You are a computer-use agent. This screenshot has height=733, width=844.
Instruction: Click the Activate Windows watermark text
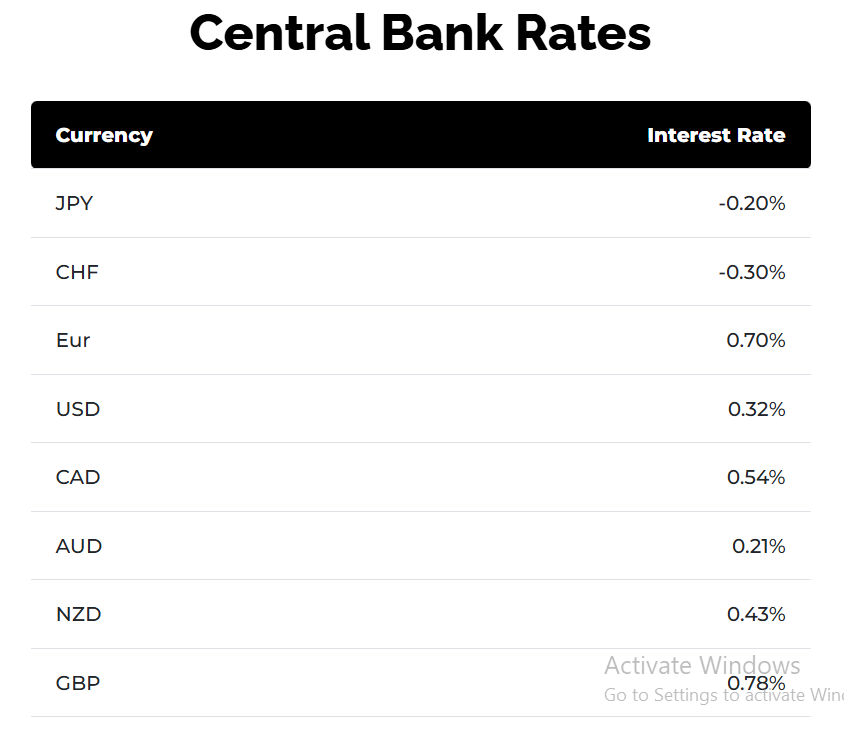(x=702, y=666)
